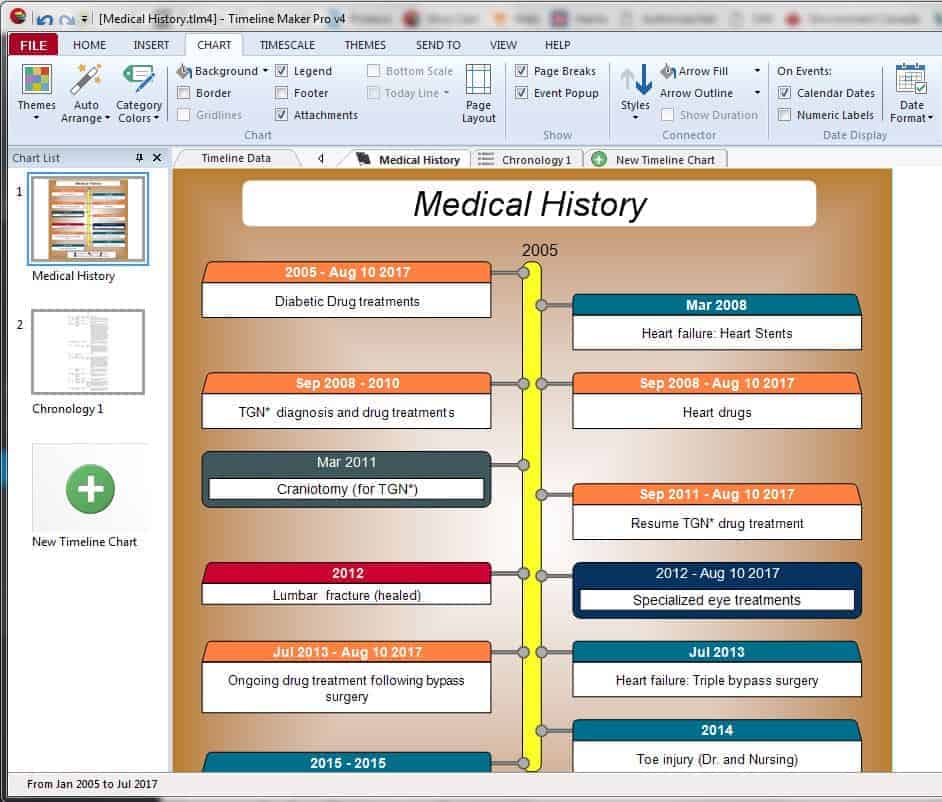Click the Arrow Outline option

[x=697, y=93]
